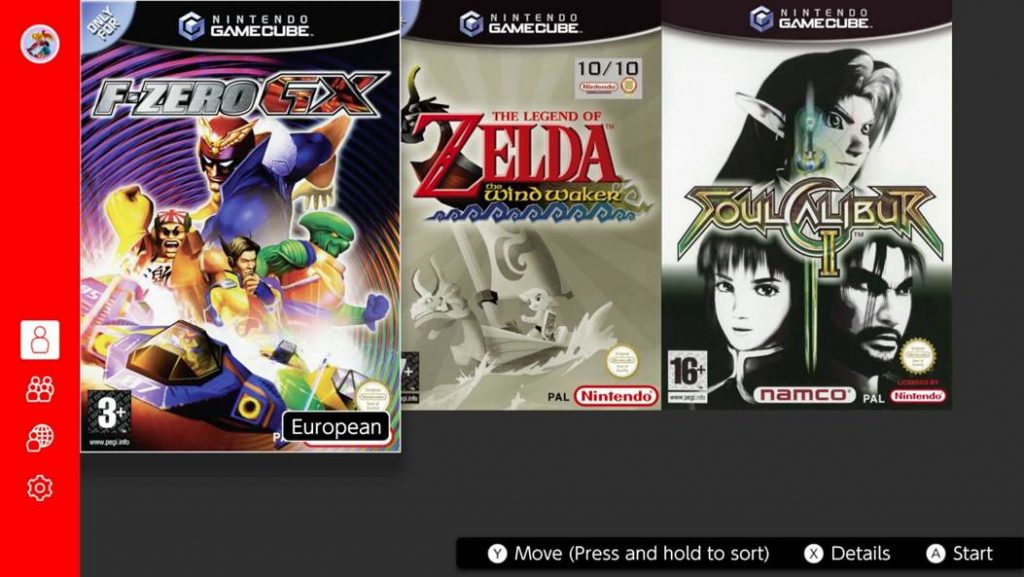Click Move (Press and hold to sort)
Screen dimensions: 1024x577
pos(642,554)
